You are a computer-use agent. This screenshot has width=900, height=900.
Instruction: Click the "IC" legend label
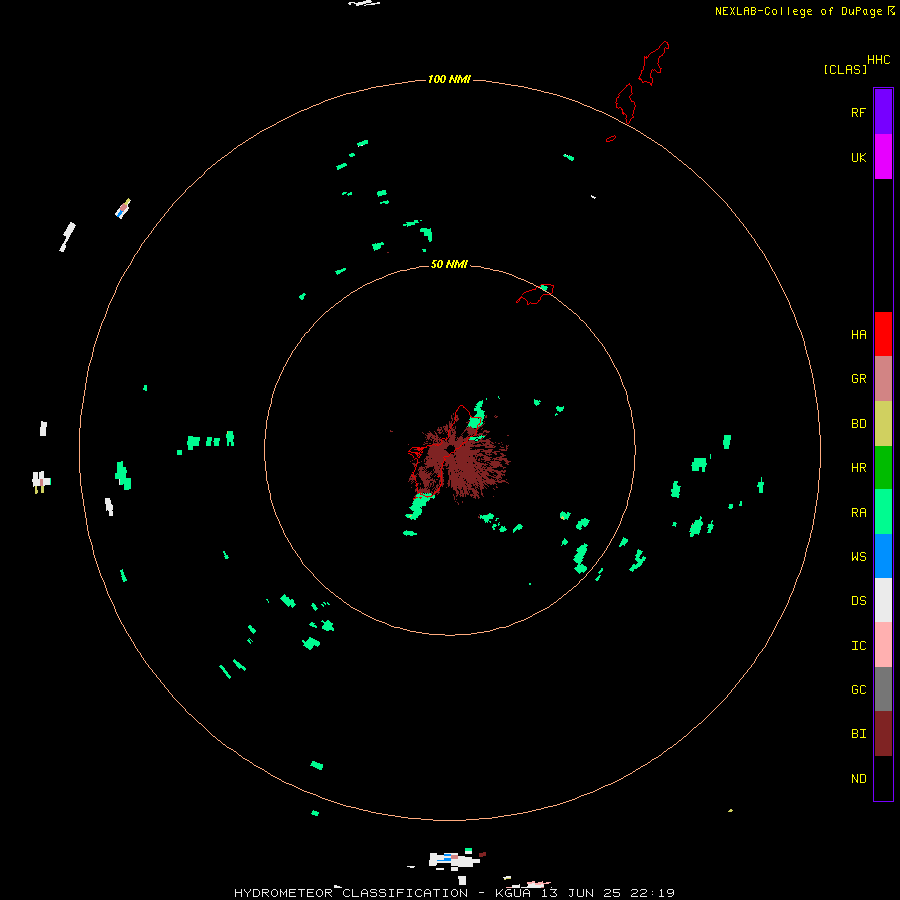click(x=858, y=646)
